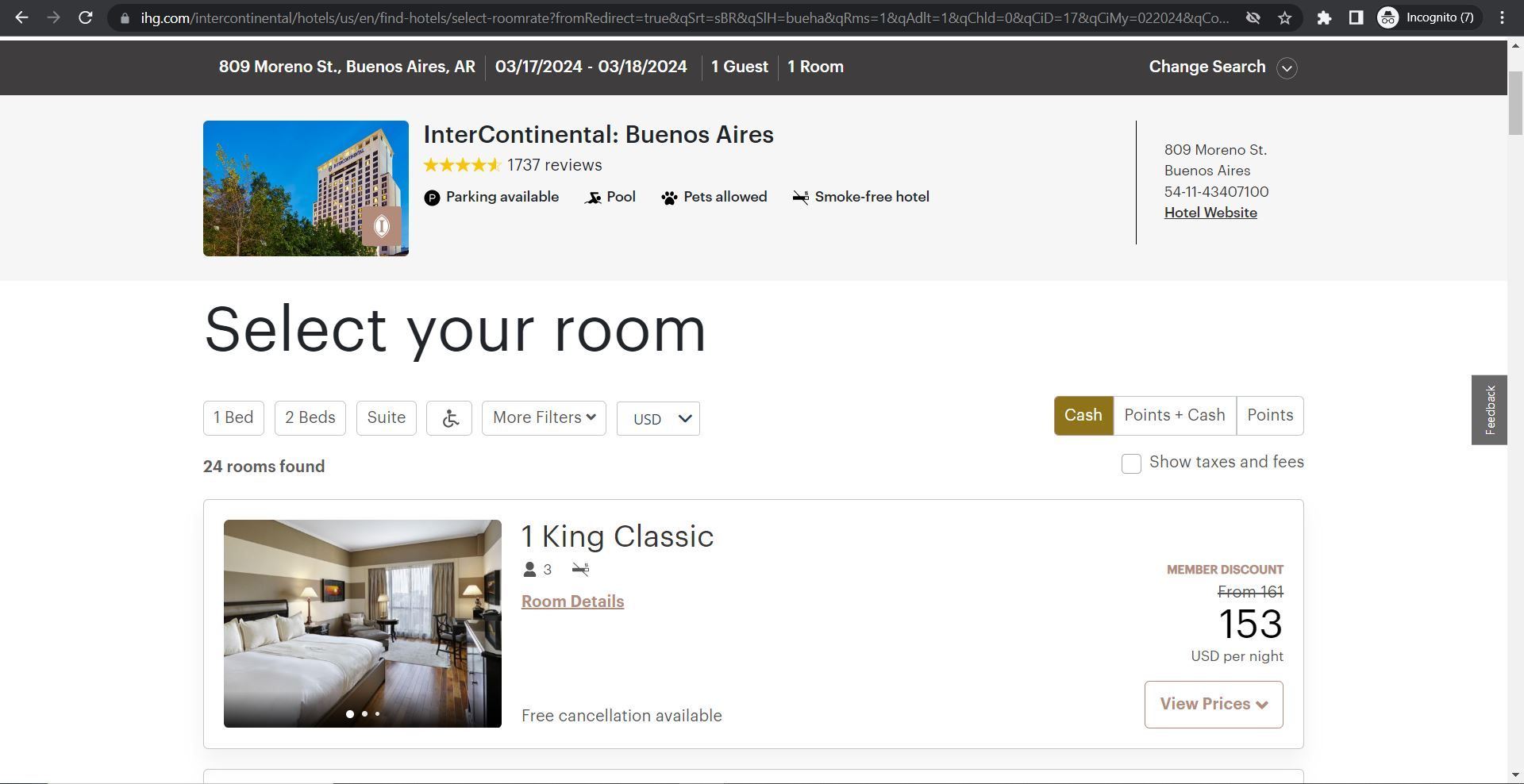Switch to Points + Cash tab
Image resolution: width=1524 pixels, height=784 pixels.
(x=1174, y=416)
